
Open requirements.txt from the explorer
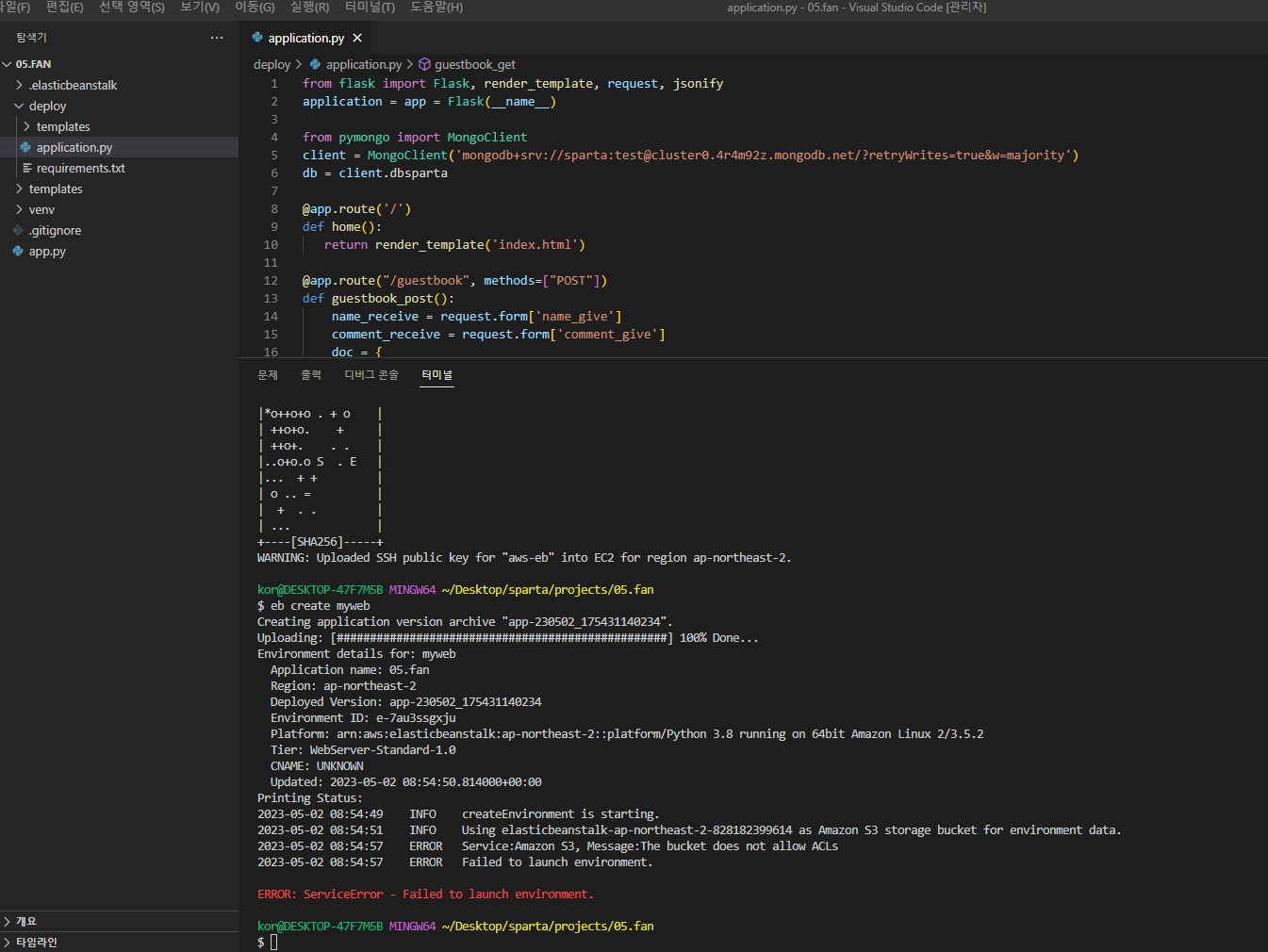pyautogui.click(x=81, y=168)
